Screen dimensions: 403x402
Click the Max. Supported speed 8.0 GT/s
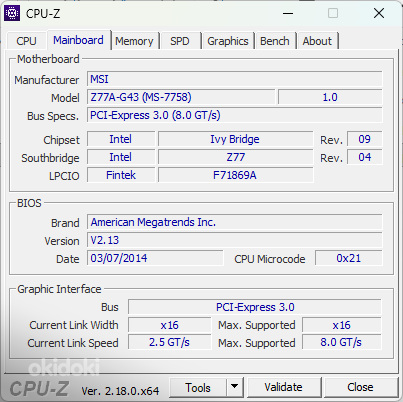pos(342,342)
